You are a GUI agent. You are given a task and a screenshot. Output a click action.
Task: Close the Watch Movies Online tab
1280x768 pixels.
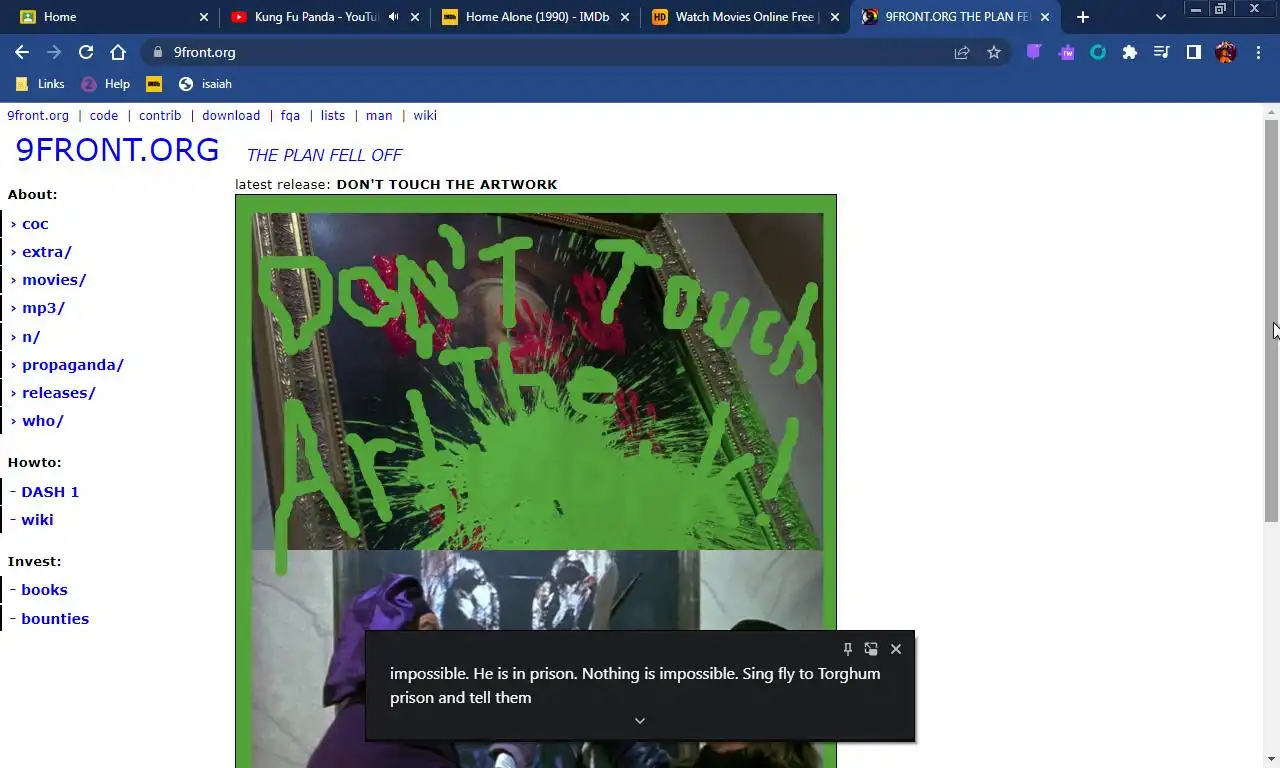(x=835, y=17)
